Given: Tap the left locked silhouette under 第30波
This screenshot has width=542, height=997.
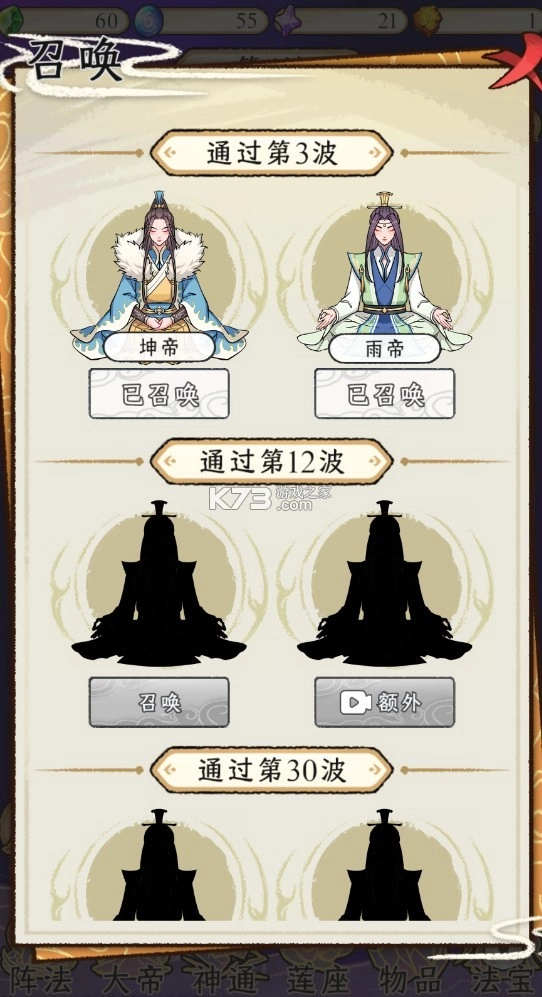Looking at the screenshot, I should coord(159,865).
